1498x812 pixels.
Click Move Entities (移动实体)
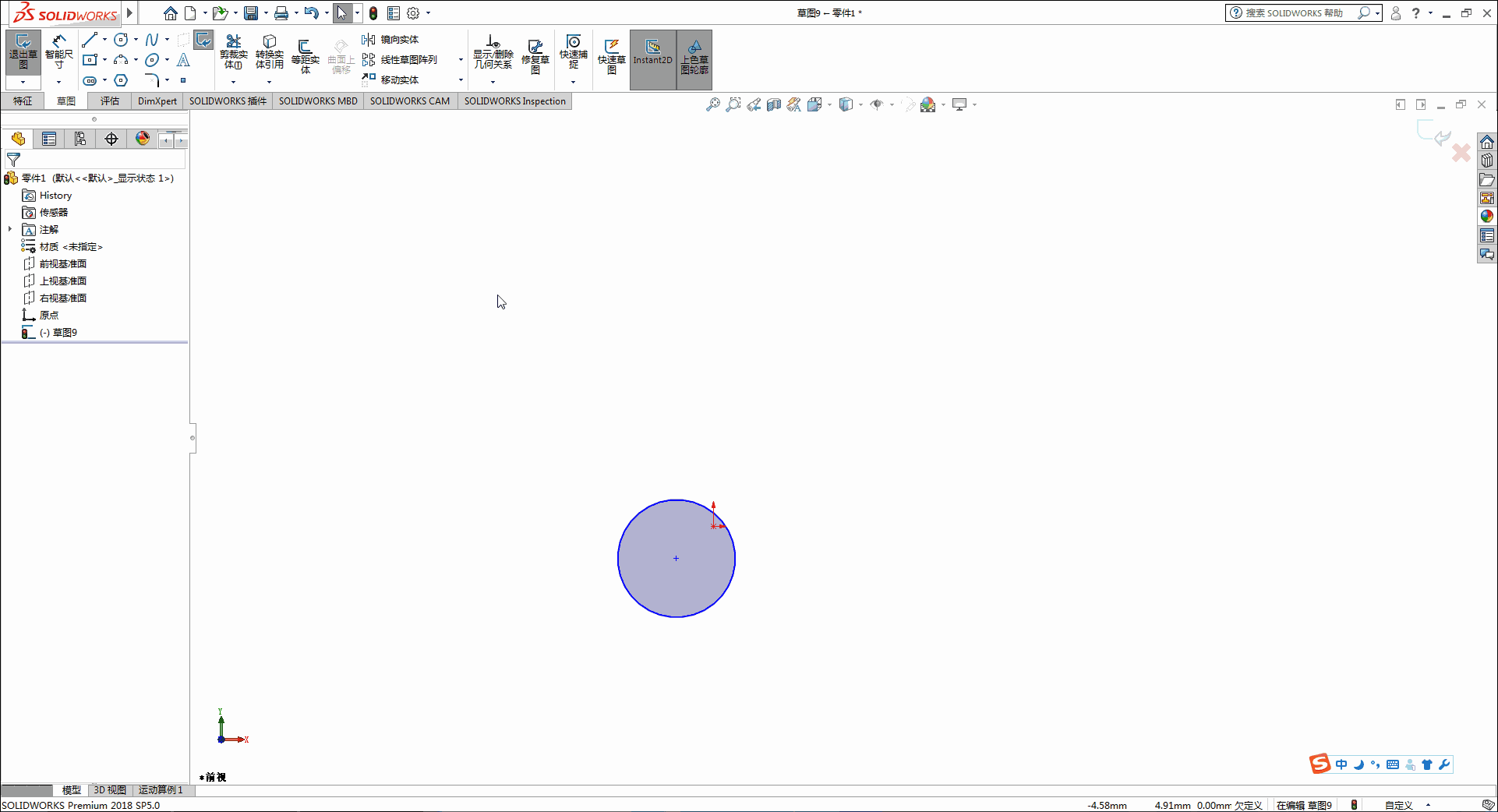[390, 80]
